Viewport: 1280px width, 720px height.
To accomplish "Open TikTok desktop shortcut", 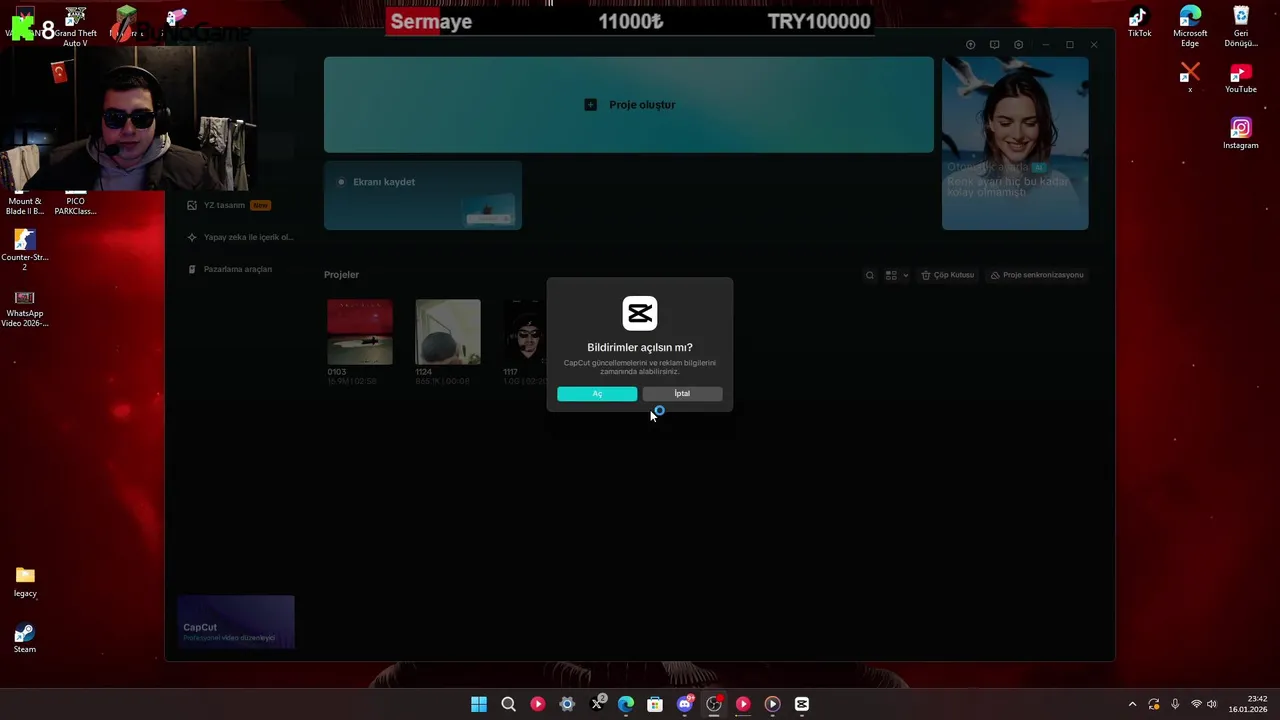I will pos(1139,22).
